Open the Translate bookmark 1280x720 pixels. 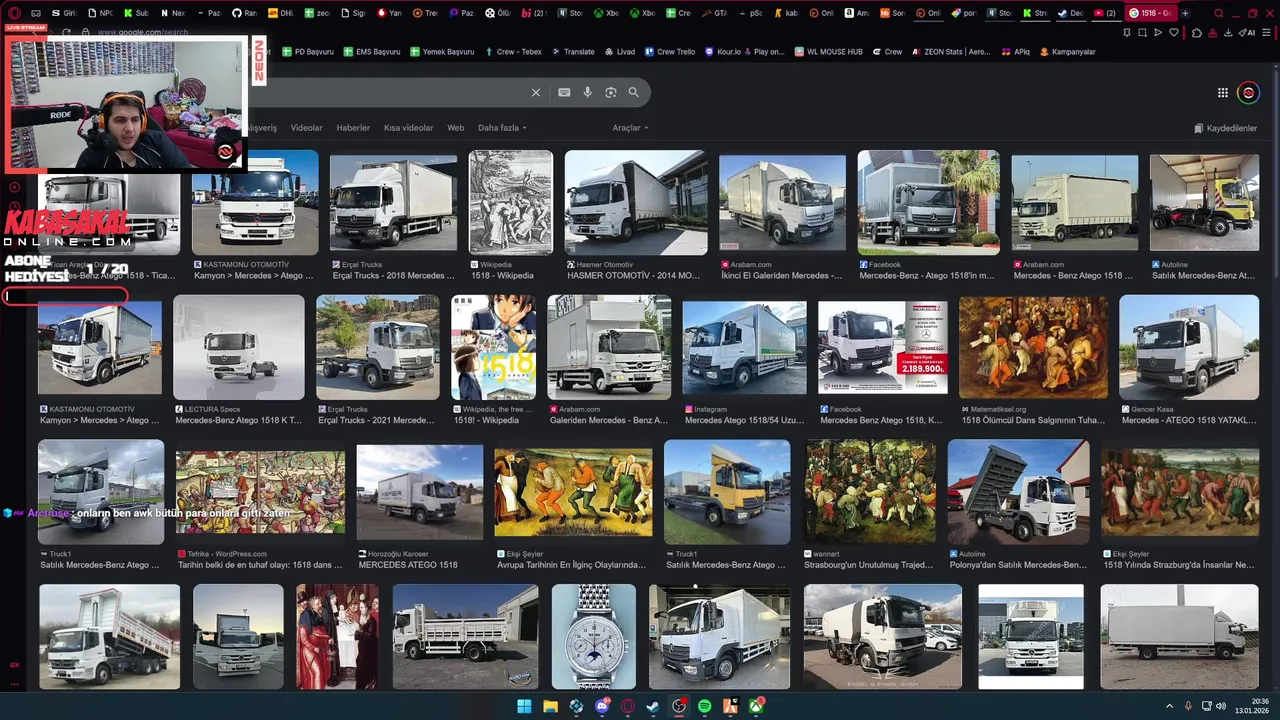(573, 51)
